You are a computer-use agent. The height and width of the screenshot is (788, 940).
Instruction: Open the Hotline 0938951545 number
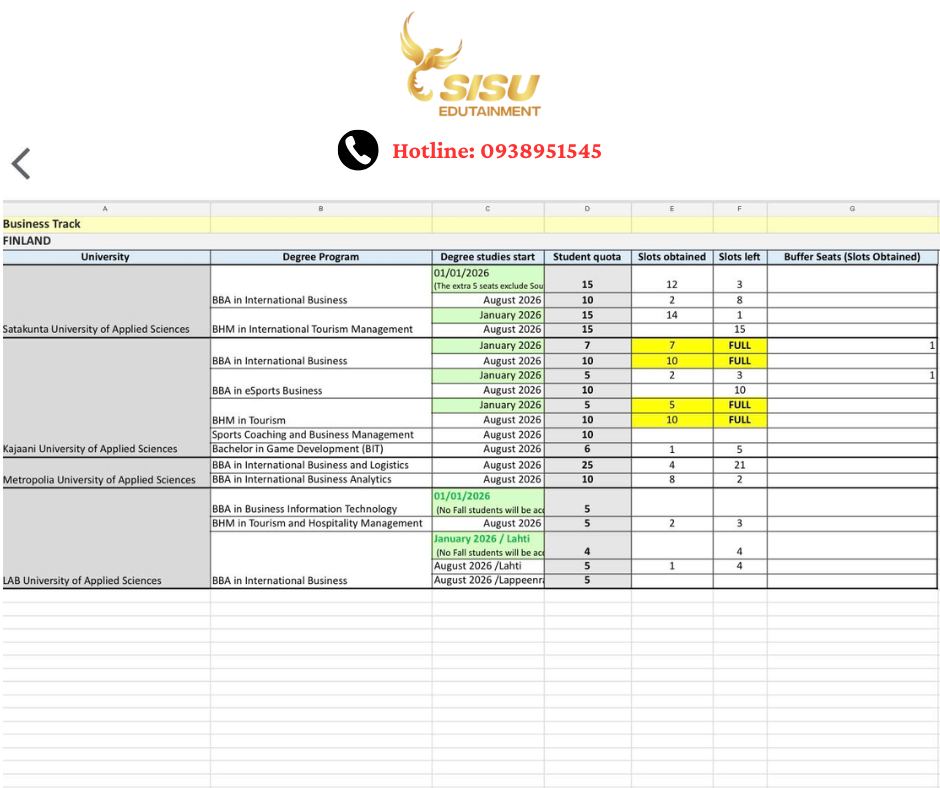pos(497,151)
